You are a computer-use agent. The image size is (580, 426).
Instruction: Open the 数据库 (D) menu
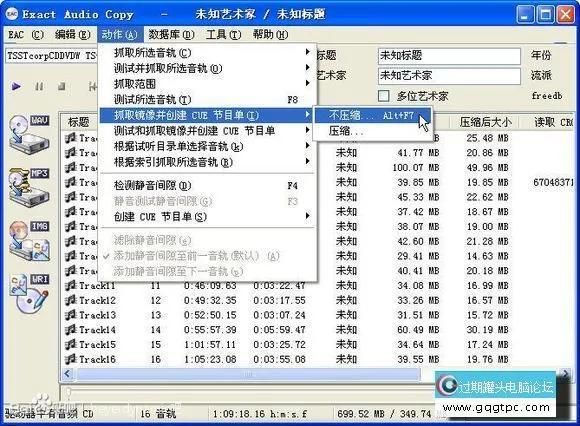(171, 35)
